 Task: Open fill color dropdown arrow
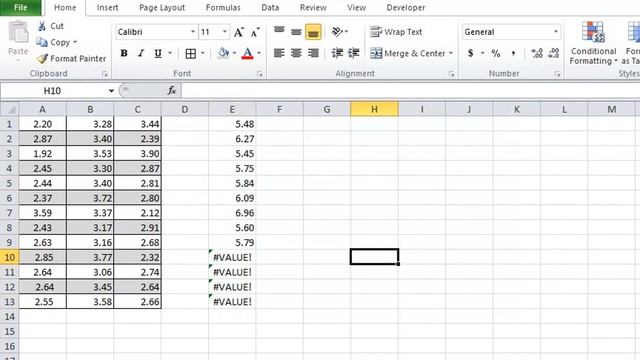[234, 53]
